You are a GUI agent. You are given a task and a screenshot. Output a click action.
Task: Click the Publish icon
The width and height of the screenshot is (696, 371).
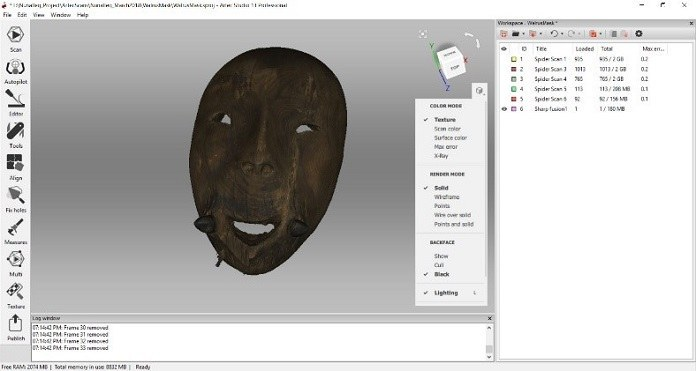point(15,328)
